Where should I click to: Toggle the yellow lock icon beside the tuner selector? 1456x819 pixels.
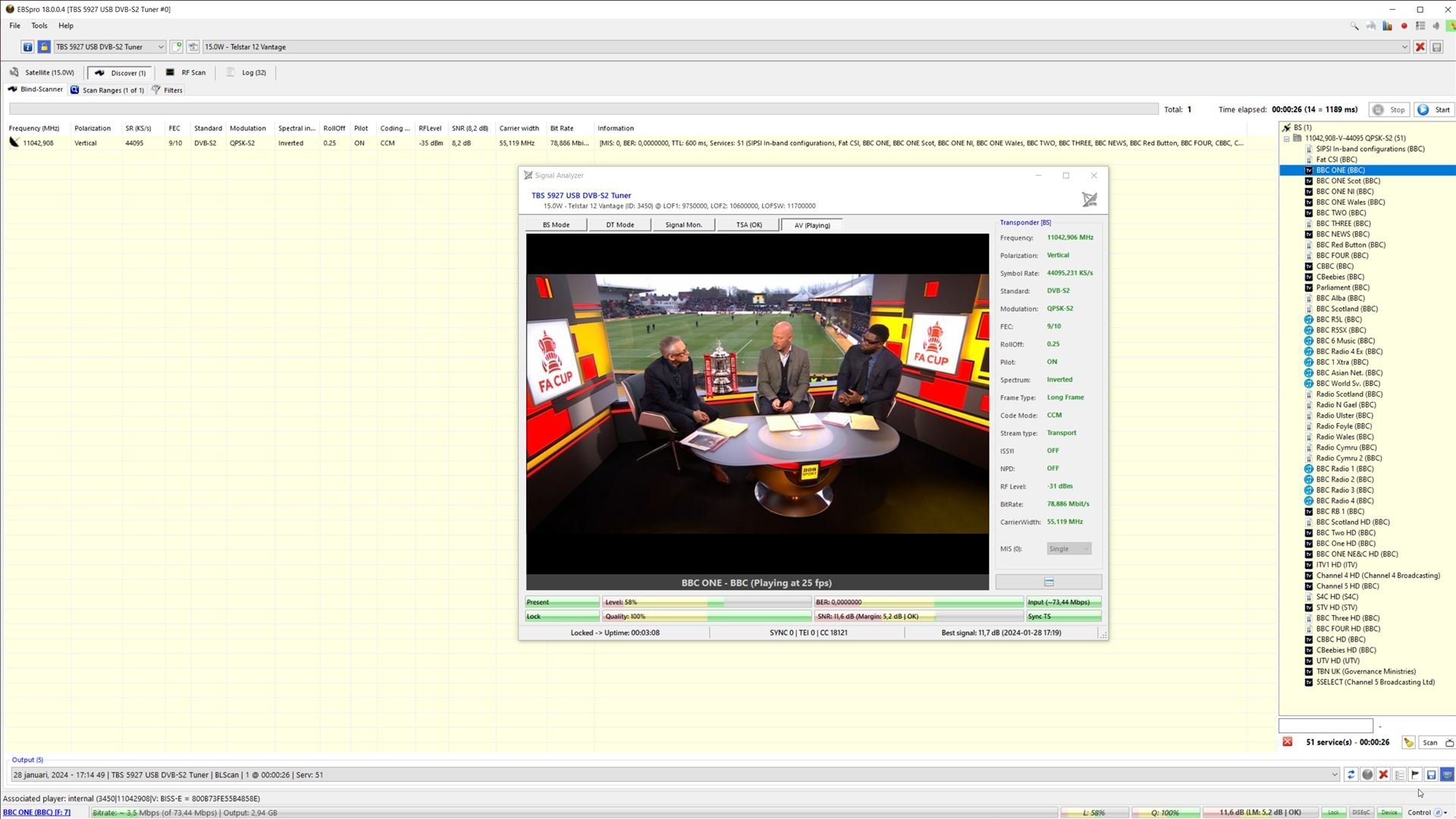(44, 47)
